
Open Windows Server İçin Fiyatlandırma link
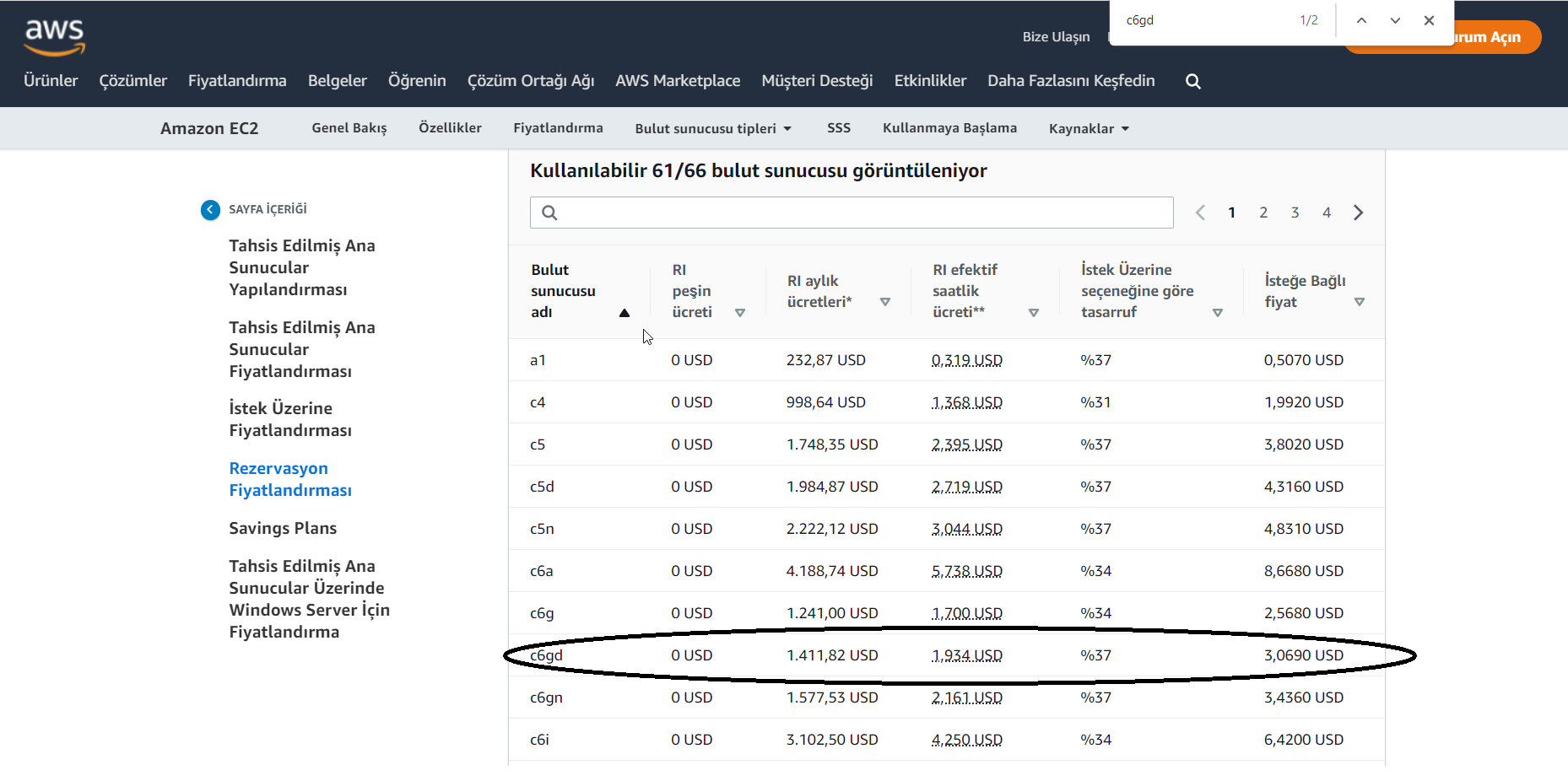(309, 599)
